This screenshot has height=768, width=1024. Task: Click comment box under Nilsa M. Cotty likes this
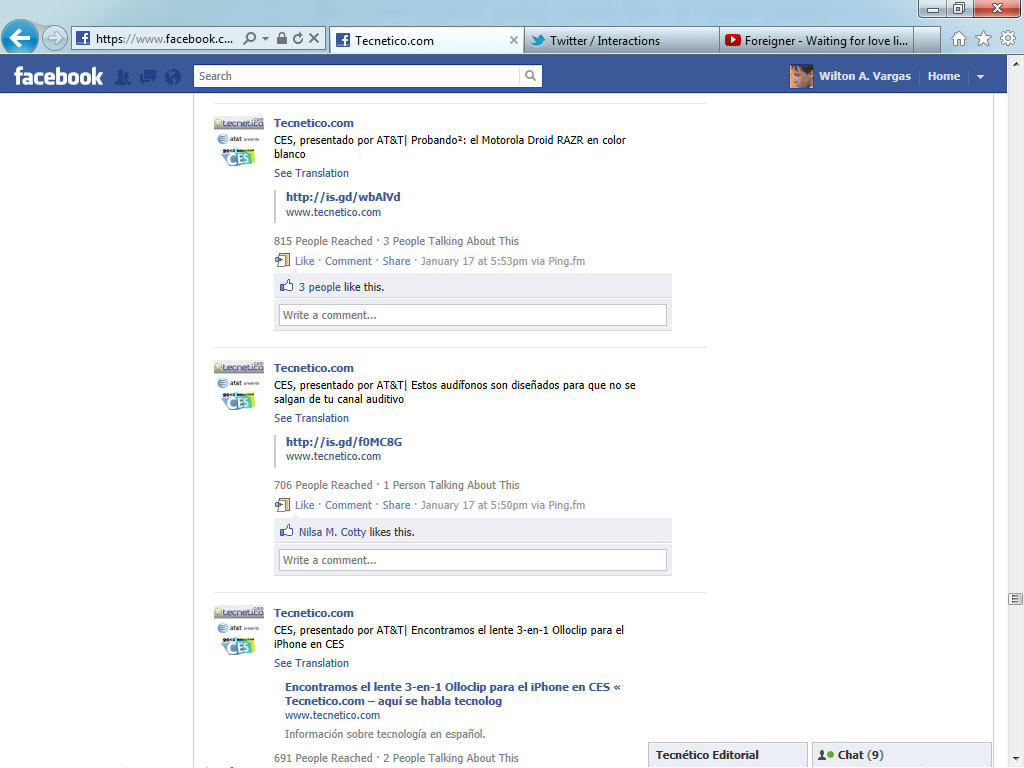coord(473,560)
